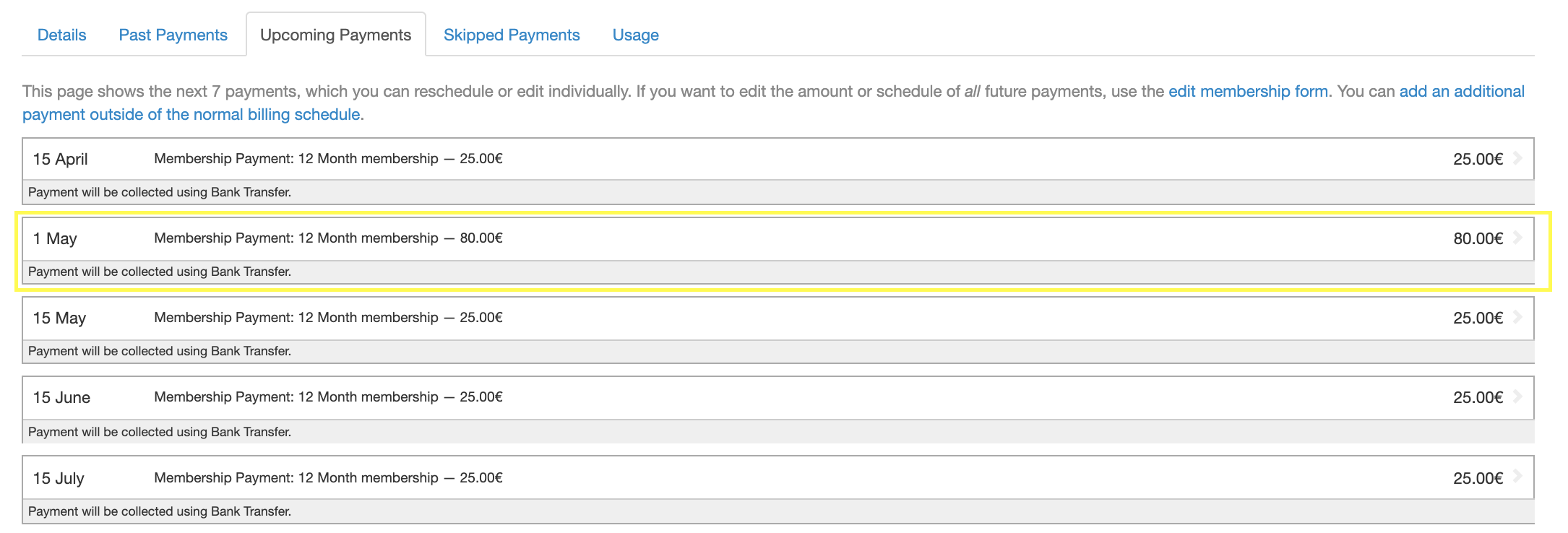Click the 15 June date label
Screen dimensions: 1568x533
(x=61, y=397)
